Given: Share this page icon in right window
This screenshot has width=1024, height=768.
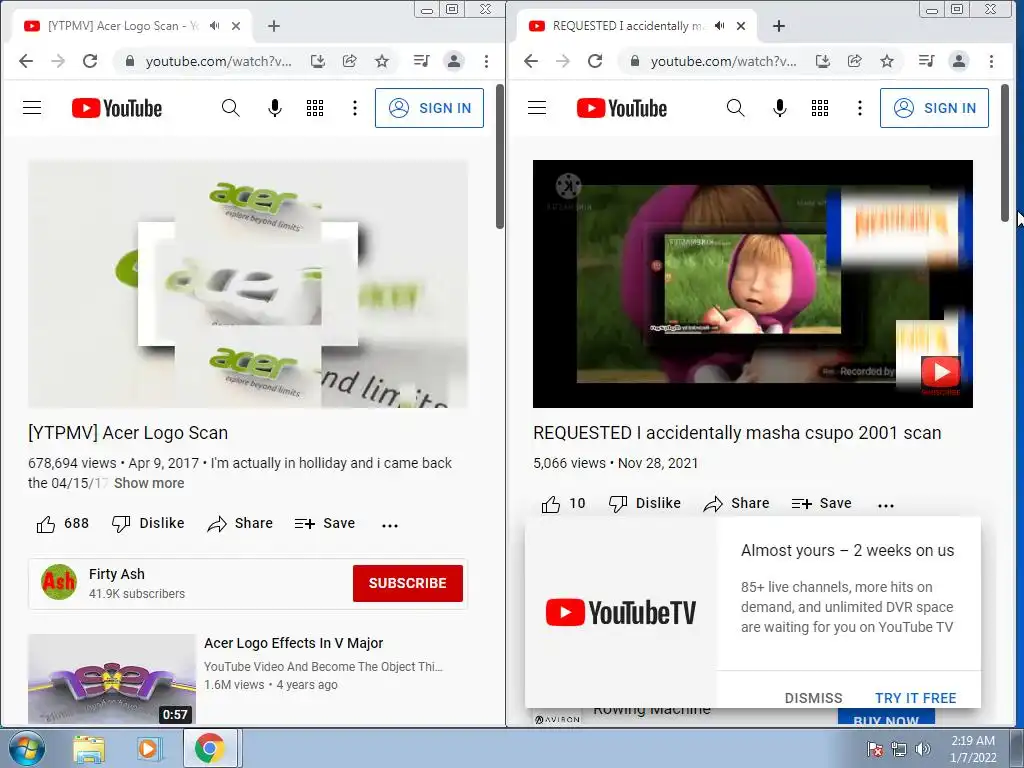Looking at the screenshot, I should coord(855,61).
